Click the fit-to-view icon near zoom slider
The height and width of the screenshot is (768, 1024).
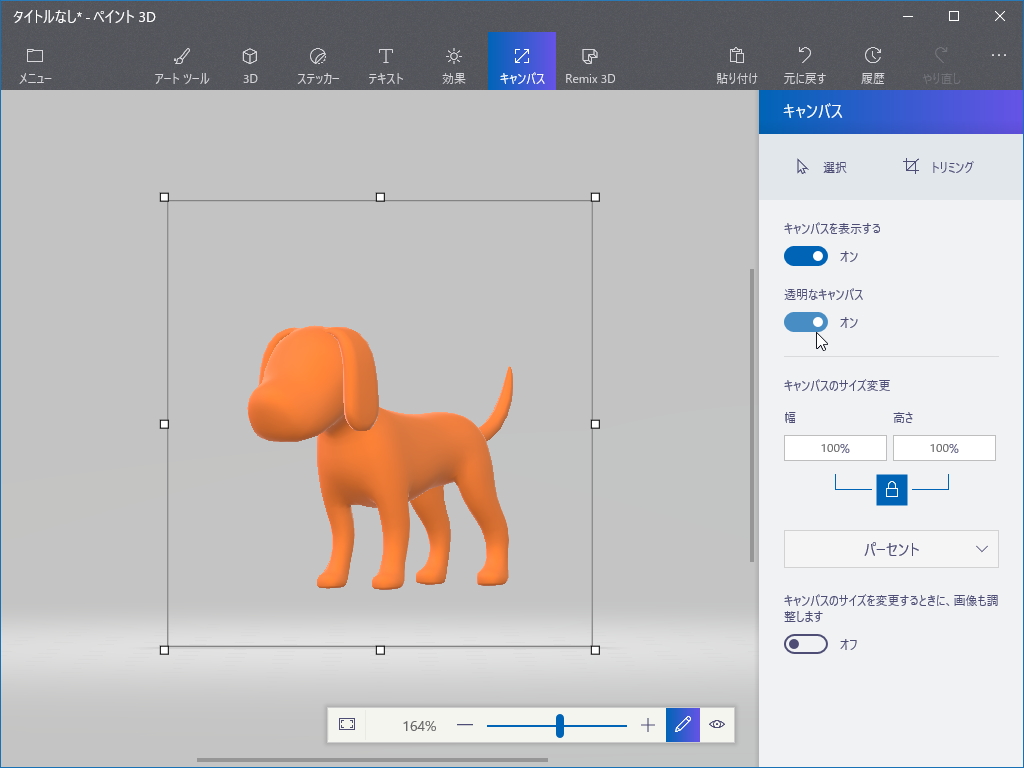coord(347,725)
